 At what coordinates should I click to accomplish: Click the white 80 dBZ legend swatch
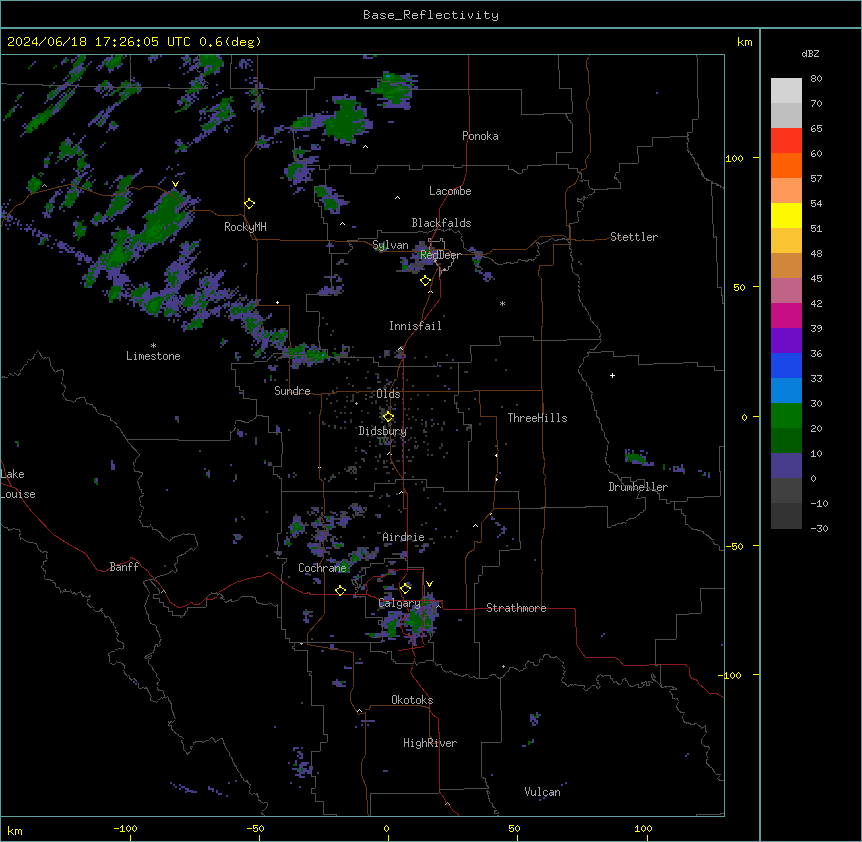coord(786,91)
